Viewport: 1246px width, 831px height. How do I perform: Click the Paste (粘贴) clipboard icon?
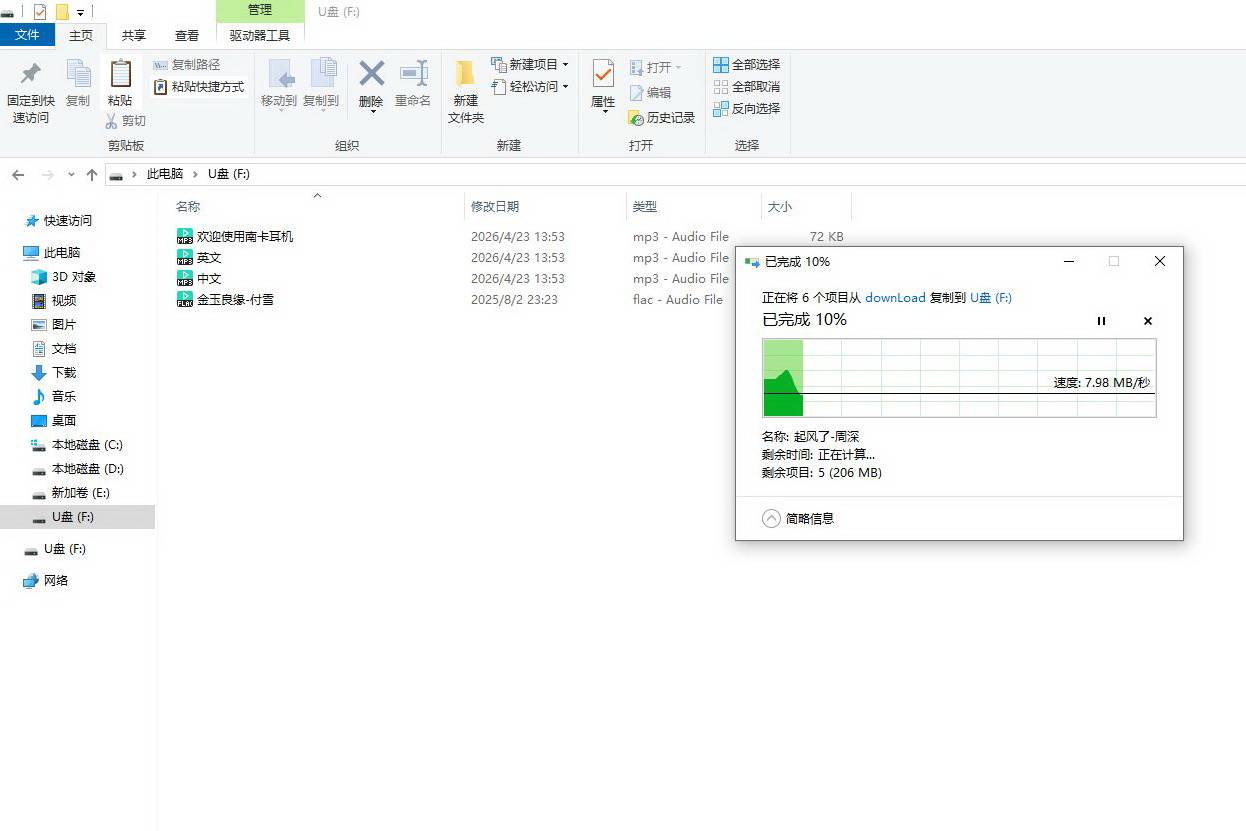[120, 74]
